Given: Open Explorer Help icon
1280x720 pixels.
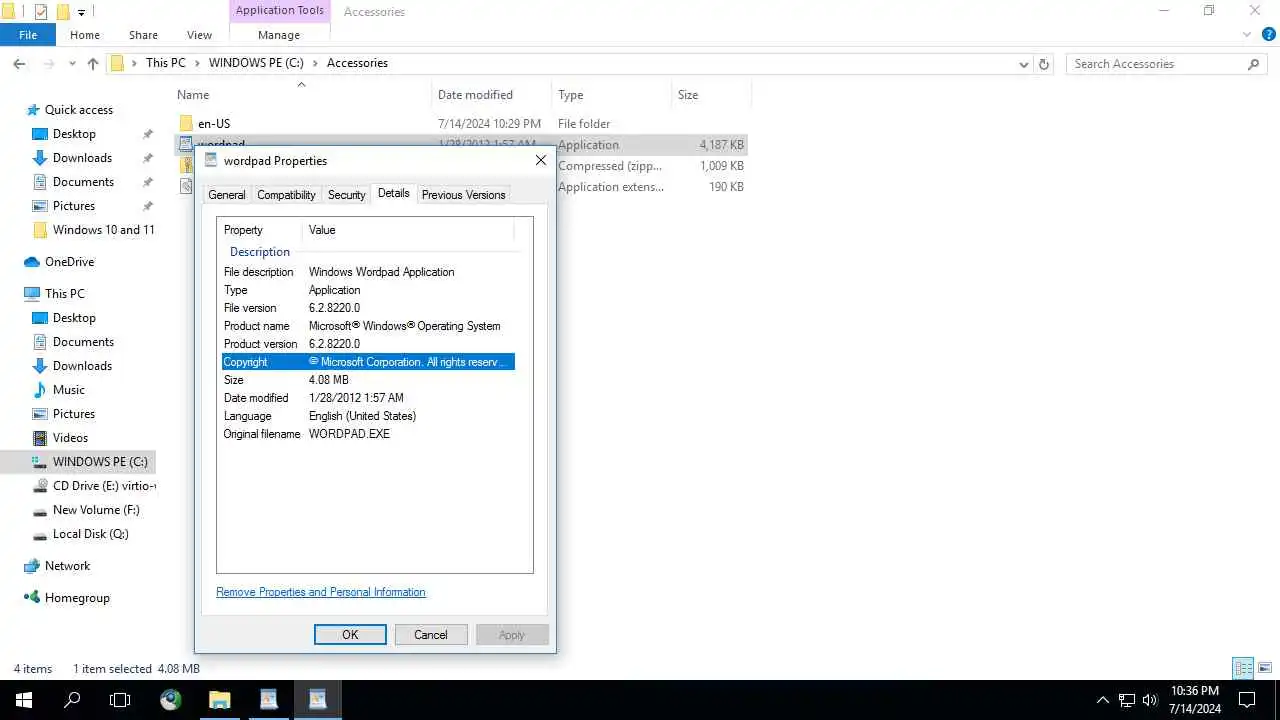Looking at the screenshot, I should (1267, 34).
